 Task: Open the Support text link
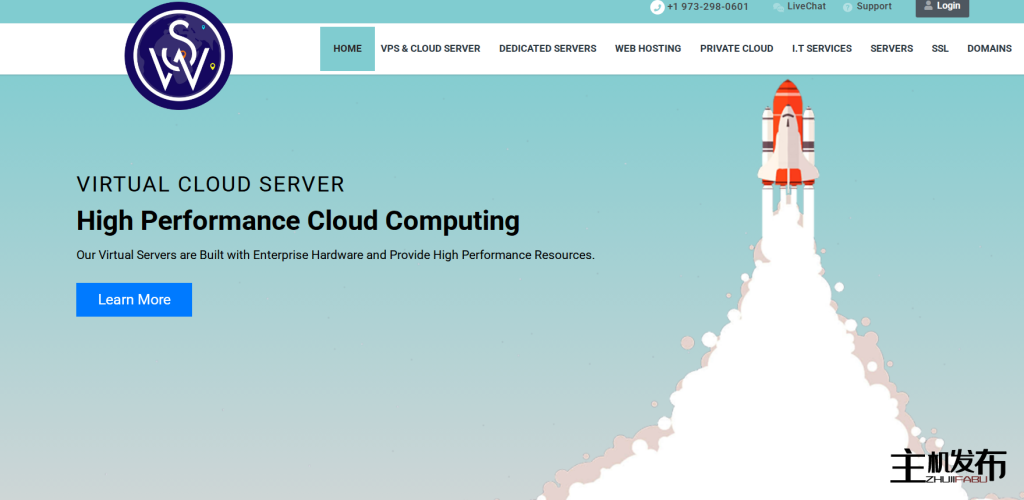point(874,6)
